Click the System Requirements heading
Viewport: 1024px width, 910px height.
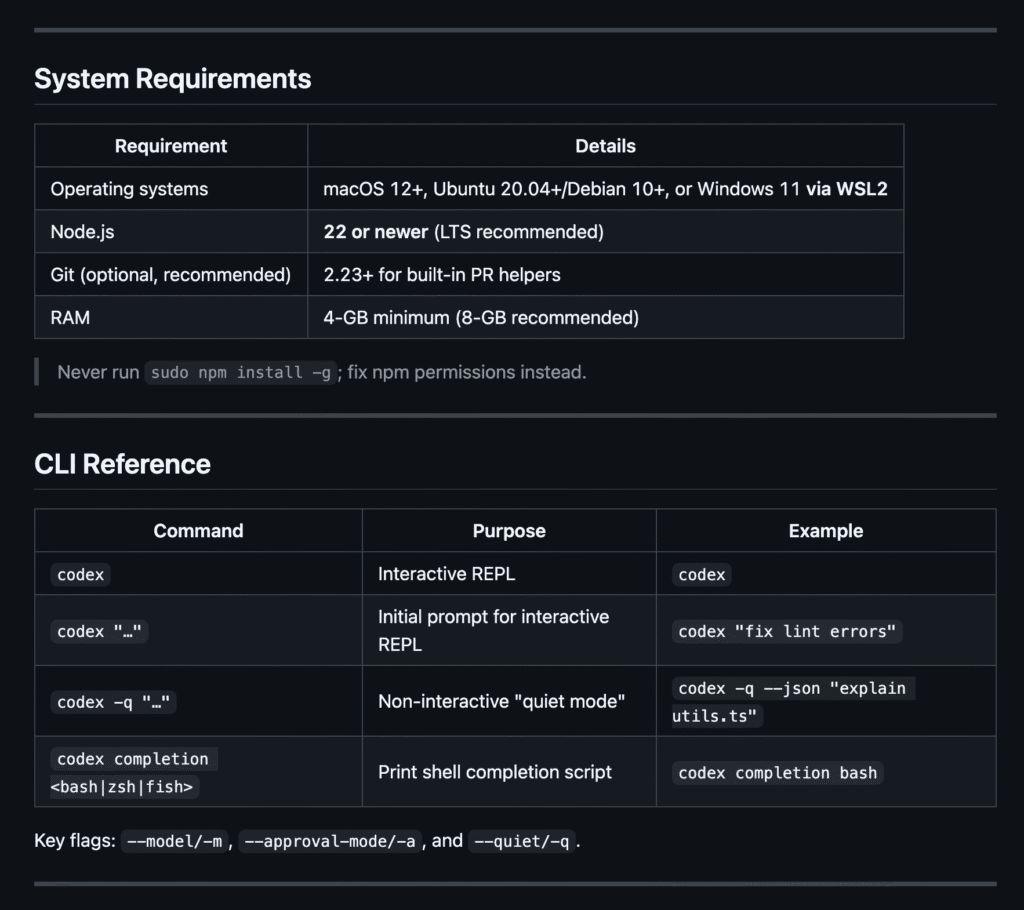[172, 79]
